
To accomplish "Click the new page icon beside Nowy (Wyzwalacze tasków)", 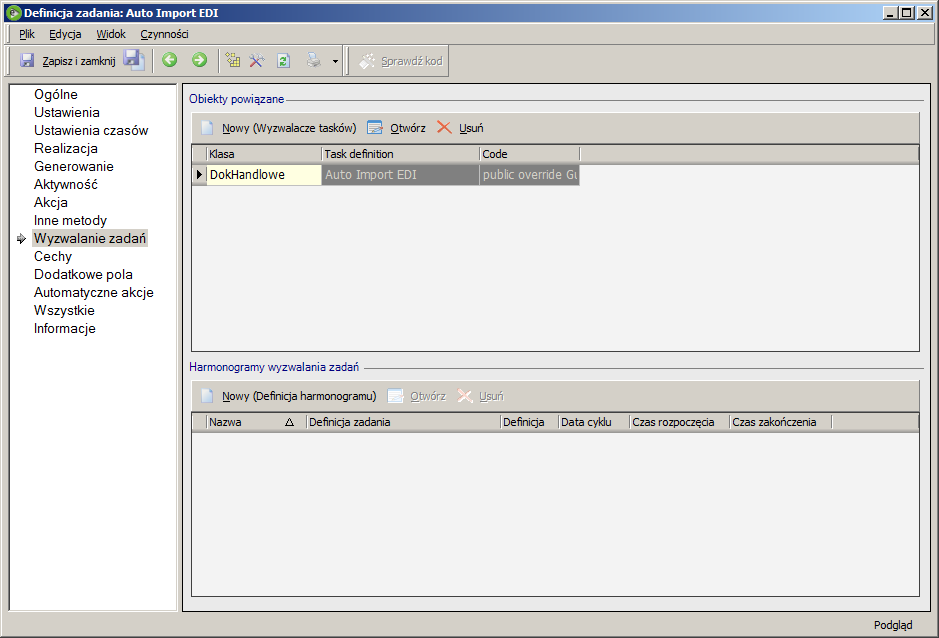I will click(x=207, y=128).
